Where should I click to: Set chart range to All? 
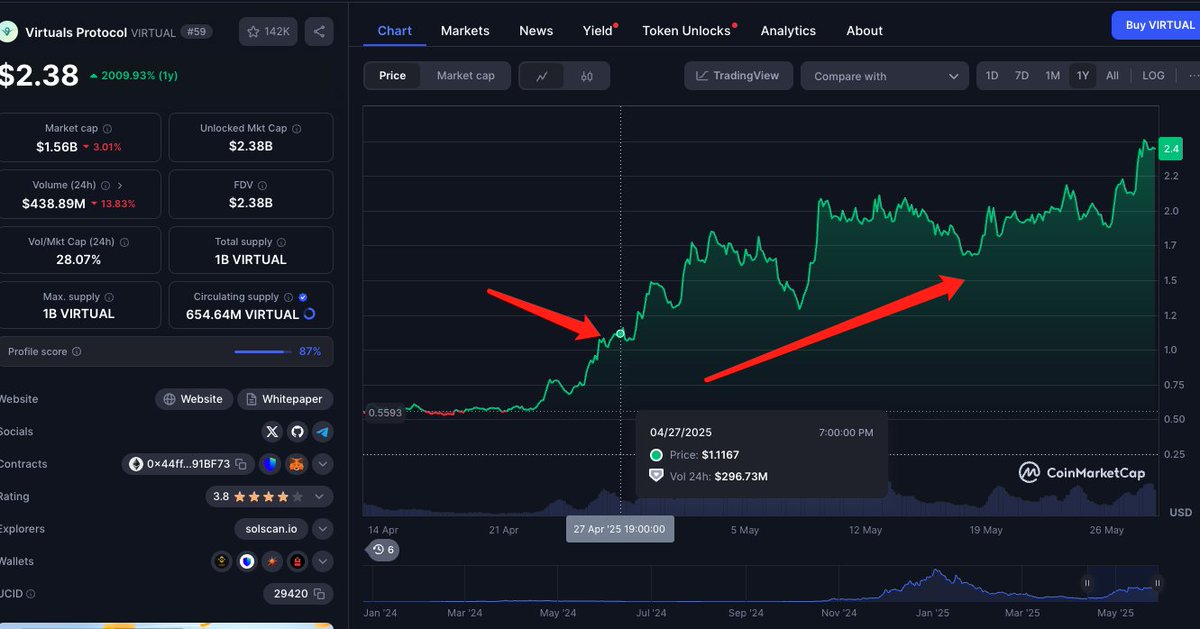point(1112,76)
